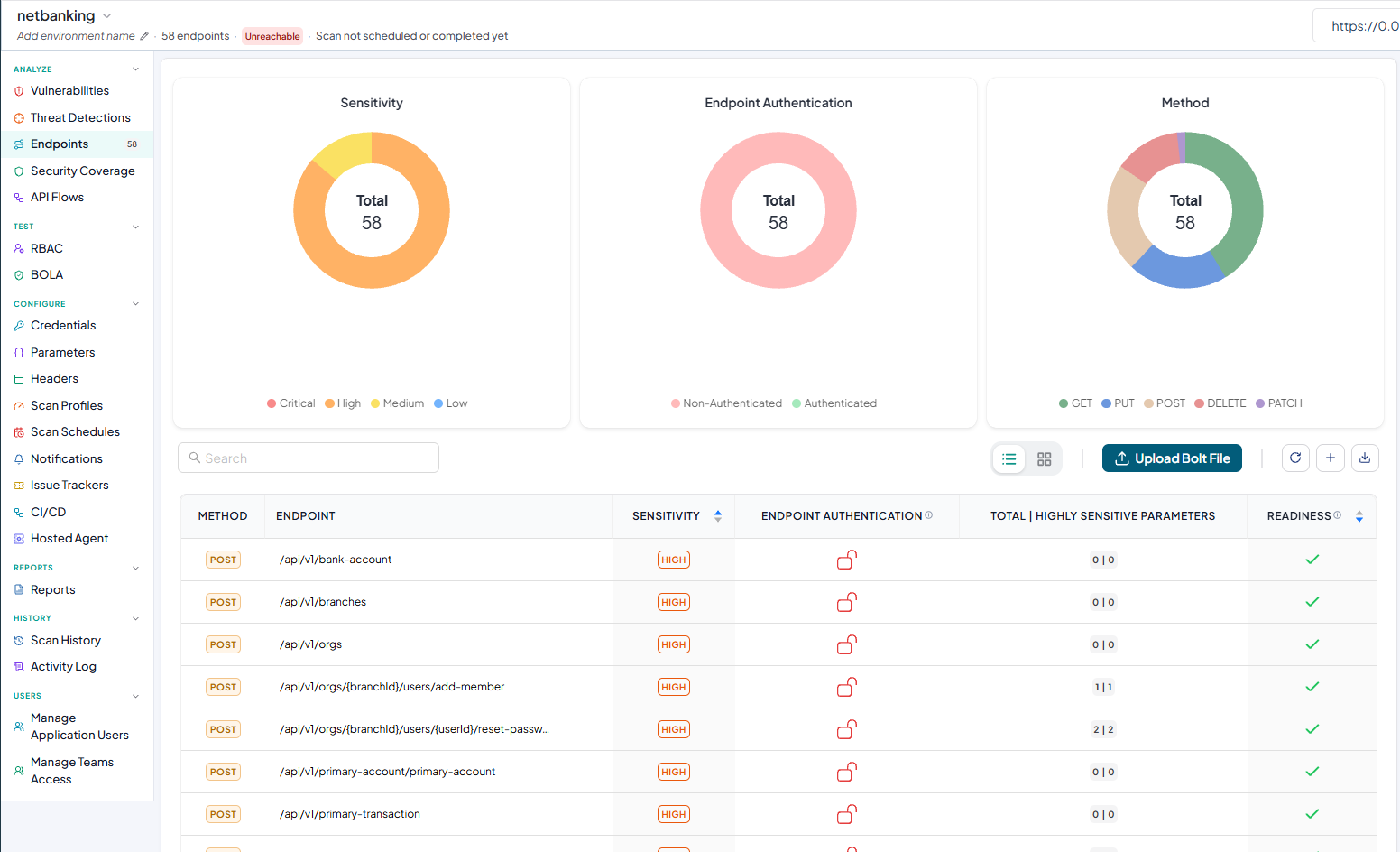The image size is (1400, 852).
Task: Open the /api/v1/branches endpoint link
Action: point(323,602)
